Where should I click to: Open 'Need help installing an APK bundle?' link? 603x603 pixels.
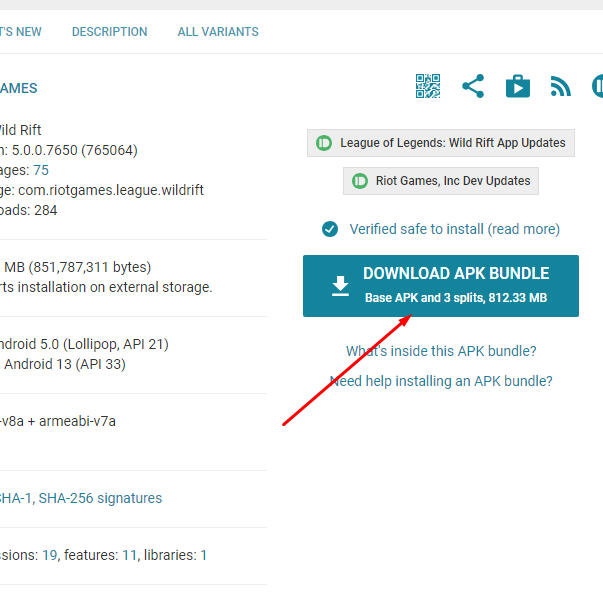[441, 381]
